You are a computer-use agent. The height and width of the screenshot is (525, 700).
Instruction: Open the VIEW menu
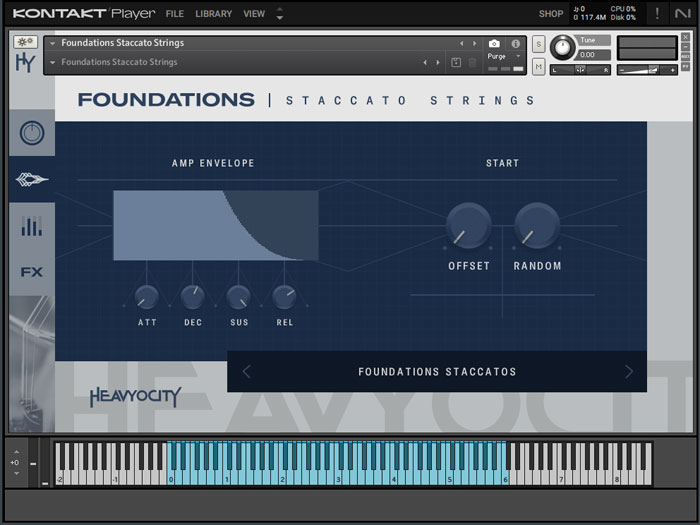click(x=254, y=14)
